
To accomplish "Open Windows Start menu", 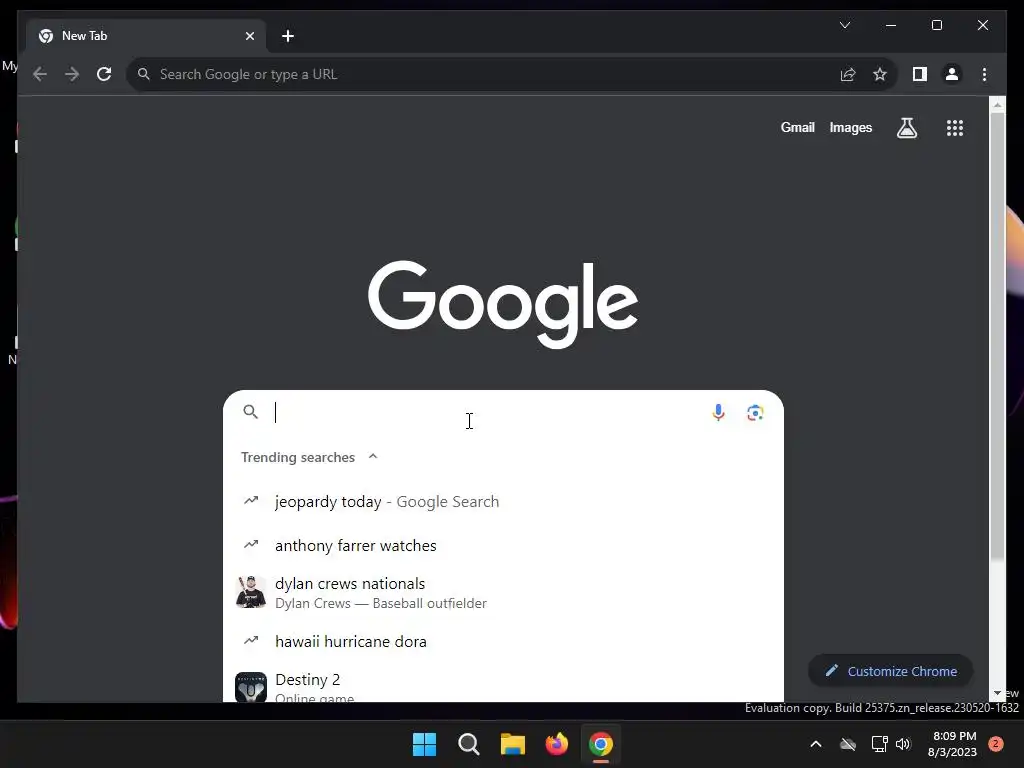I will coord(424,744).
